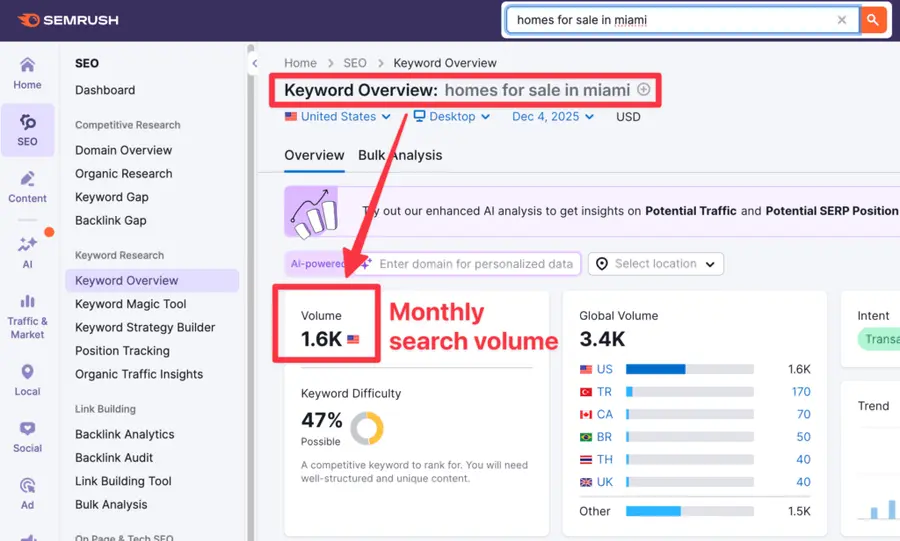Click the Keyword Difficulty donut chart
This screenshot has width=900, height=541.
coord(367,428)
